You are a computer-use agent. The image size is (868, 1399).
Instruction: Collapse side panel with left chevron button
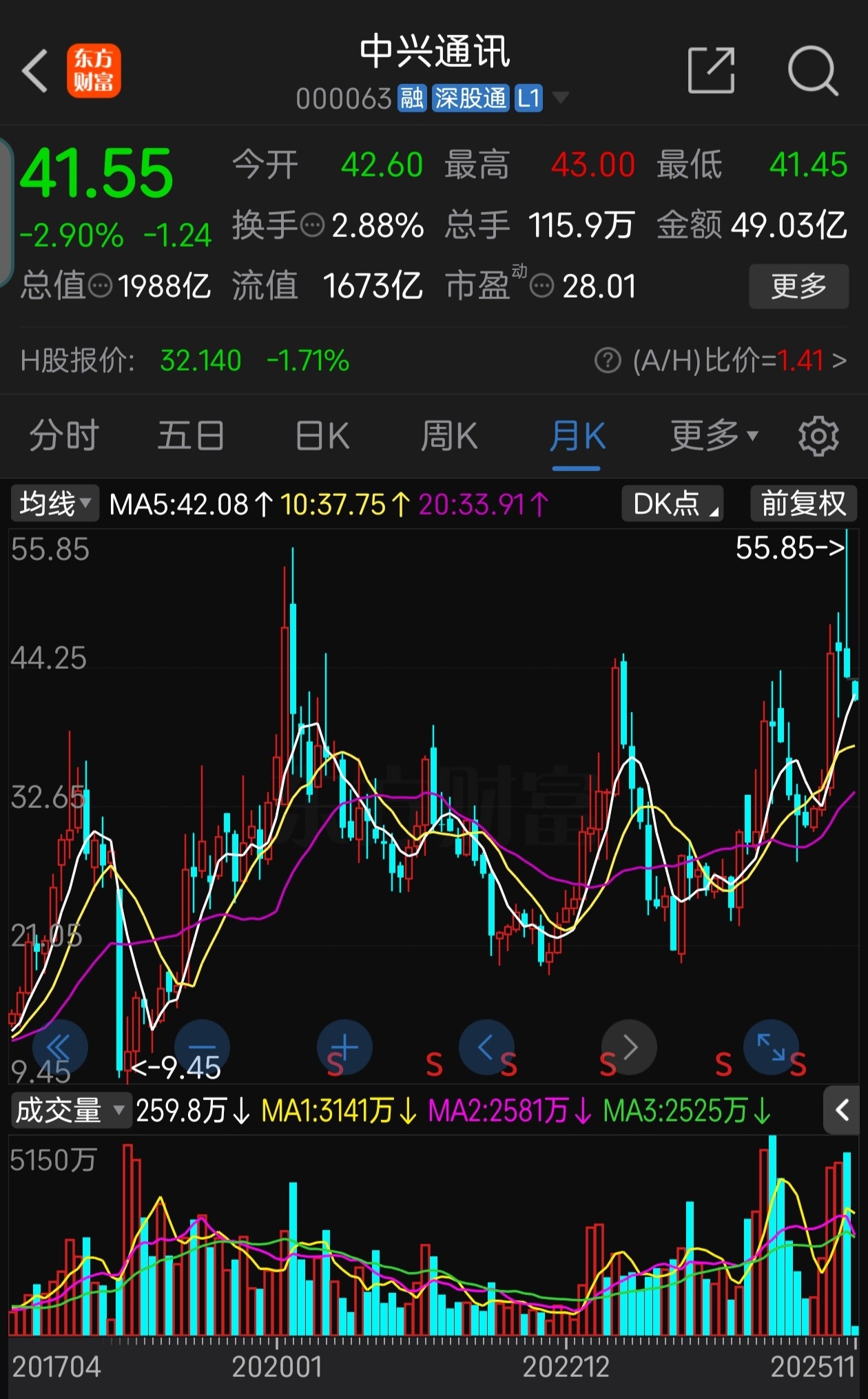(x=842, y=1110)
